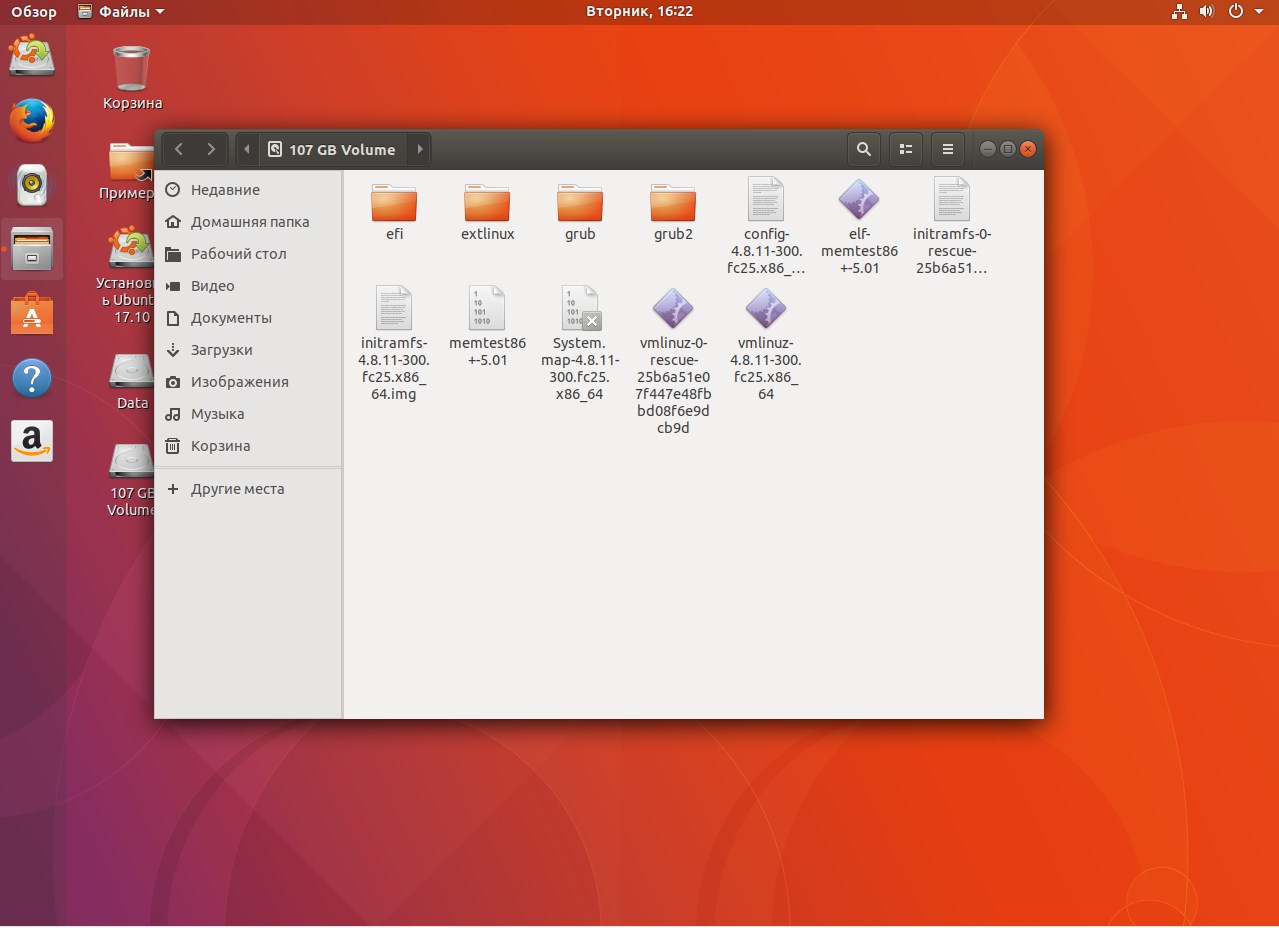The width and height of the screenshot is (1279, 928).
Task: Go back with the left arrow button
Action: (179, 150)
